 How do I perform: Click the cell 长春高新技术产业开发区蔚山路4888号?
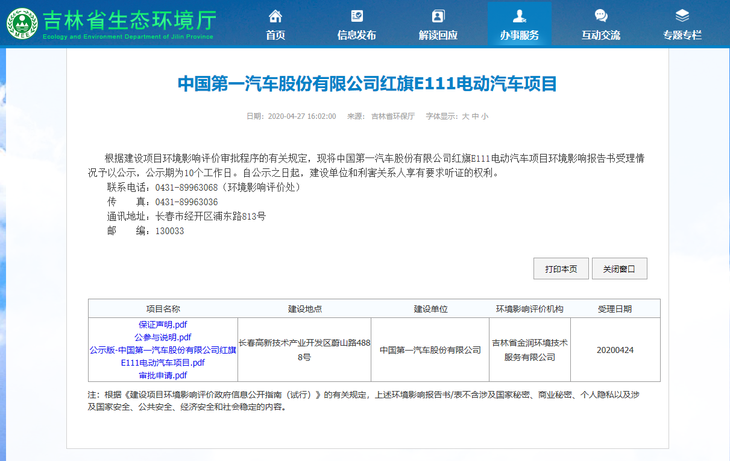(304, 350)
